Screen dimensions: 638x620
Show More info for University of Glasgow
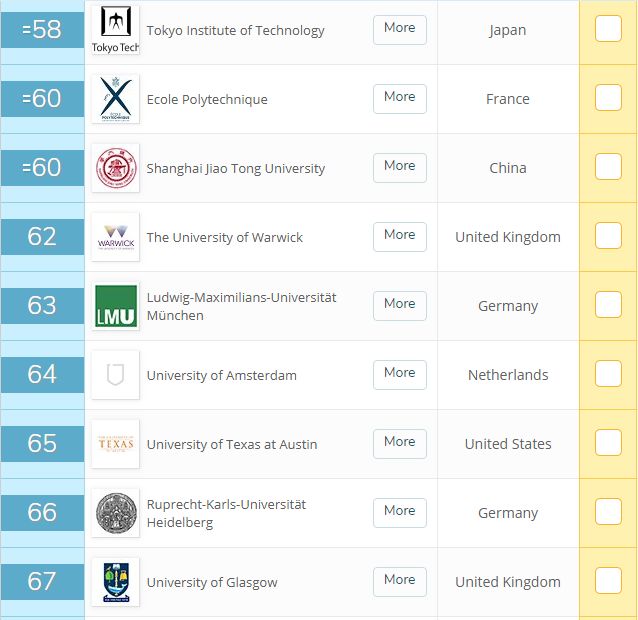coord(399,581)
